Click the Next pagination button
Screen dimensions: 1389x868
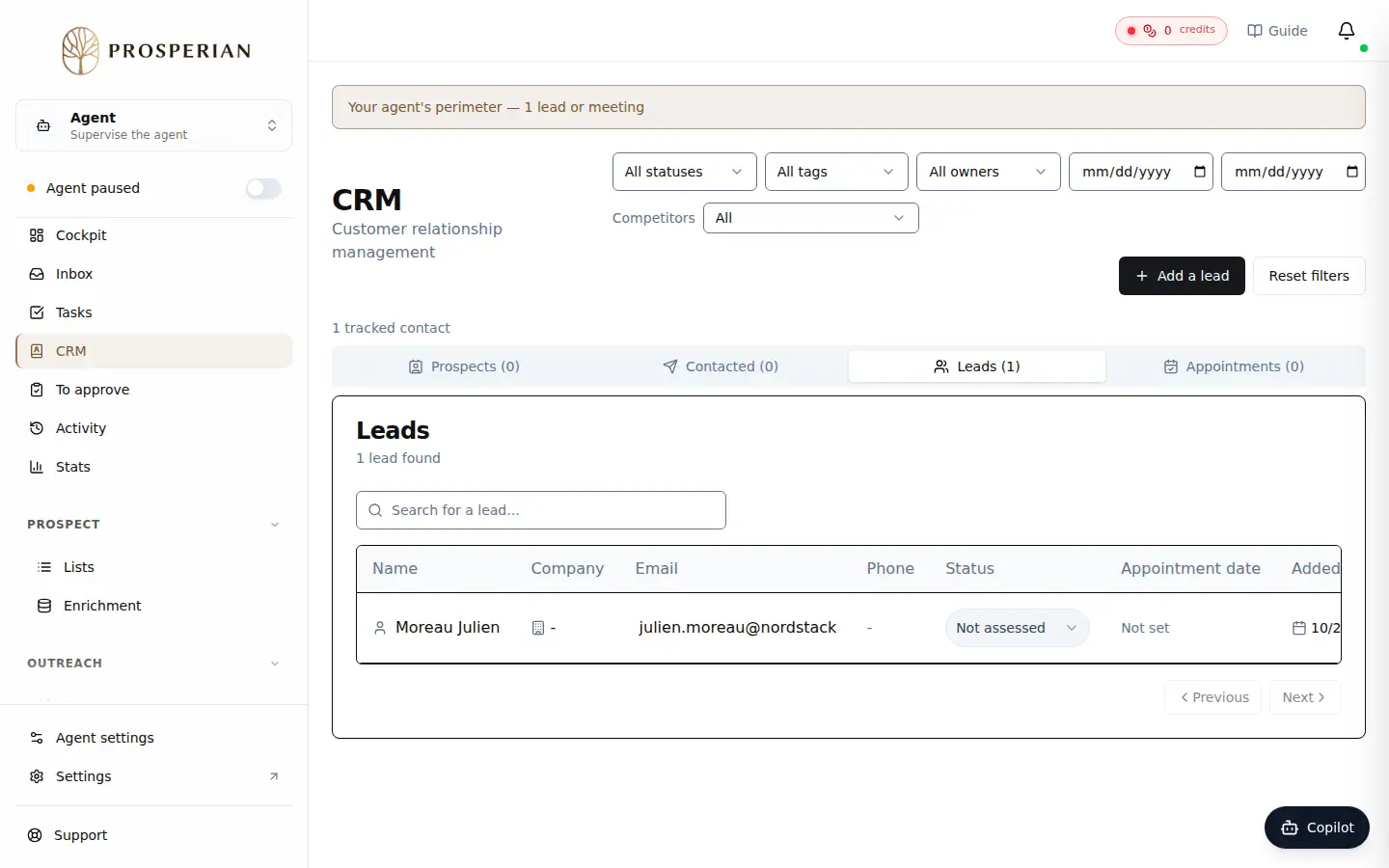click(x=1305, y=697)
